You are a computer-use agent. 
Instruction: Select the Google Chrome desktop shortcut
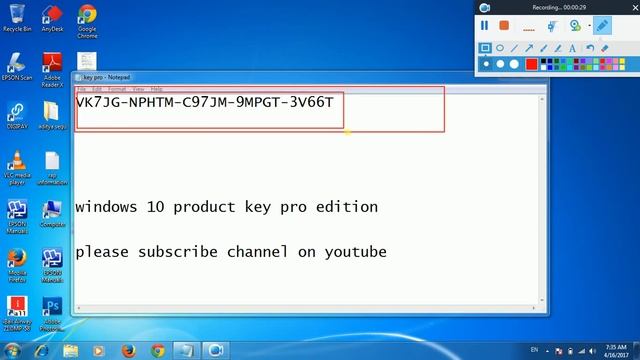point(87,21)
